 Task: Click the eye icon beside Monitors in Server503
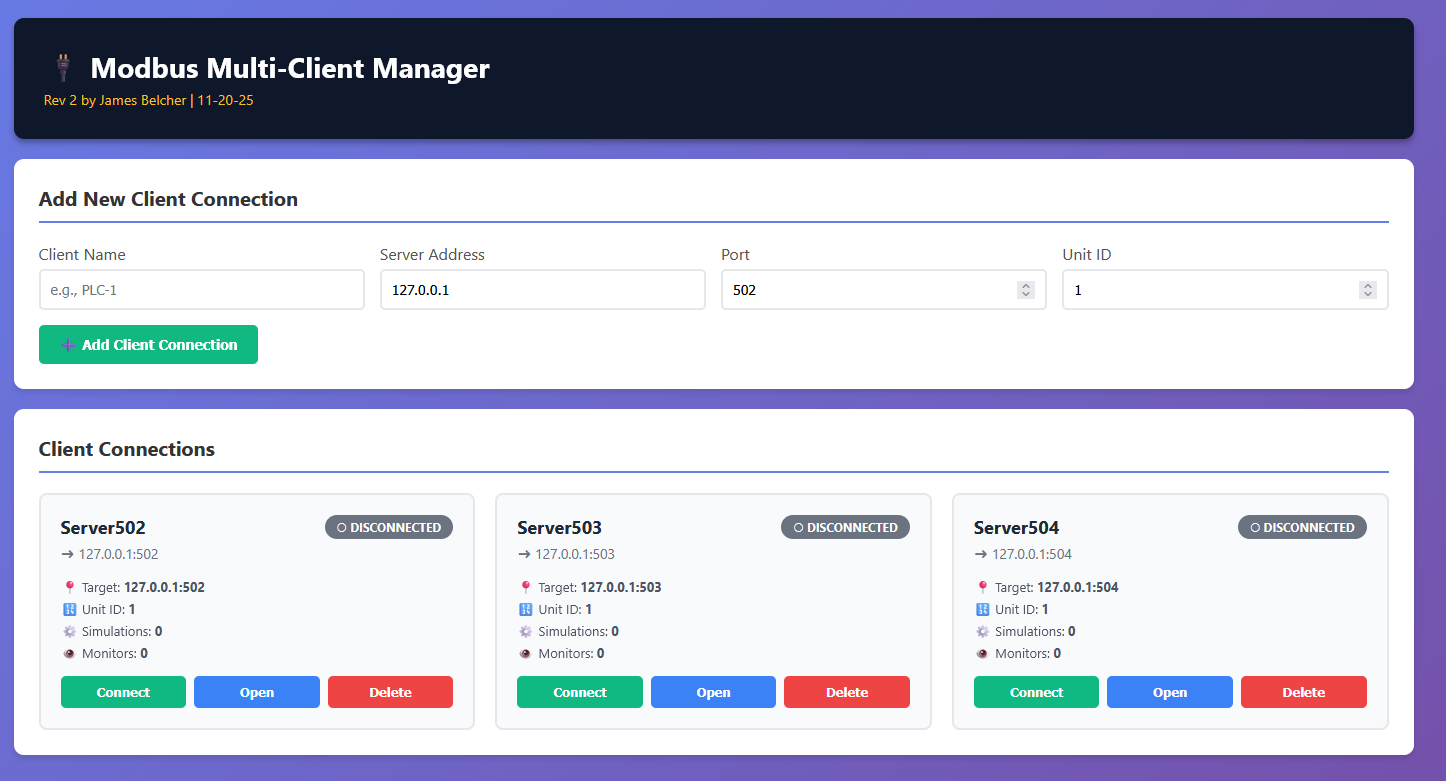(526, 654)
